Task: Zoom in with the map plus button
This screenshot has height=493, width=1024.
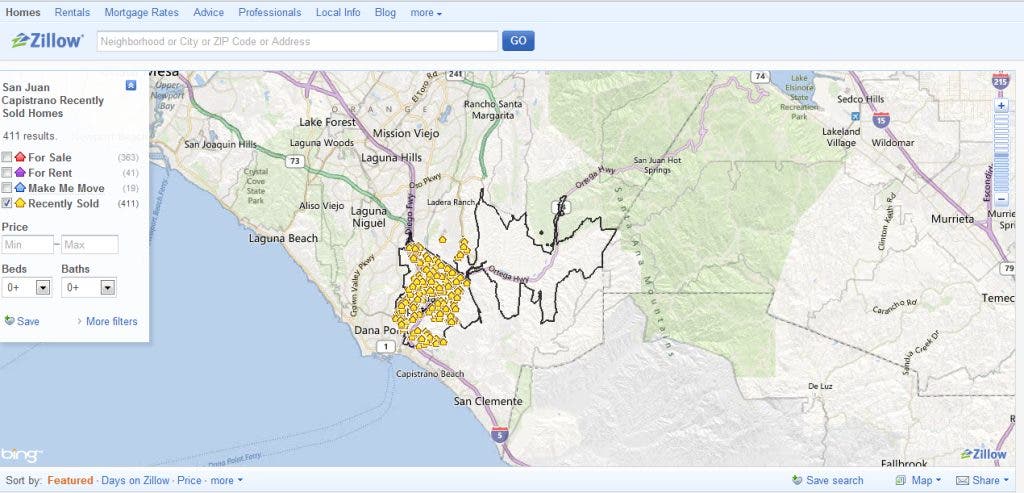Action: point(1002,105)
